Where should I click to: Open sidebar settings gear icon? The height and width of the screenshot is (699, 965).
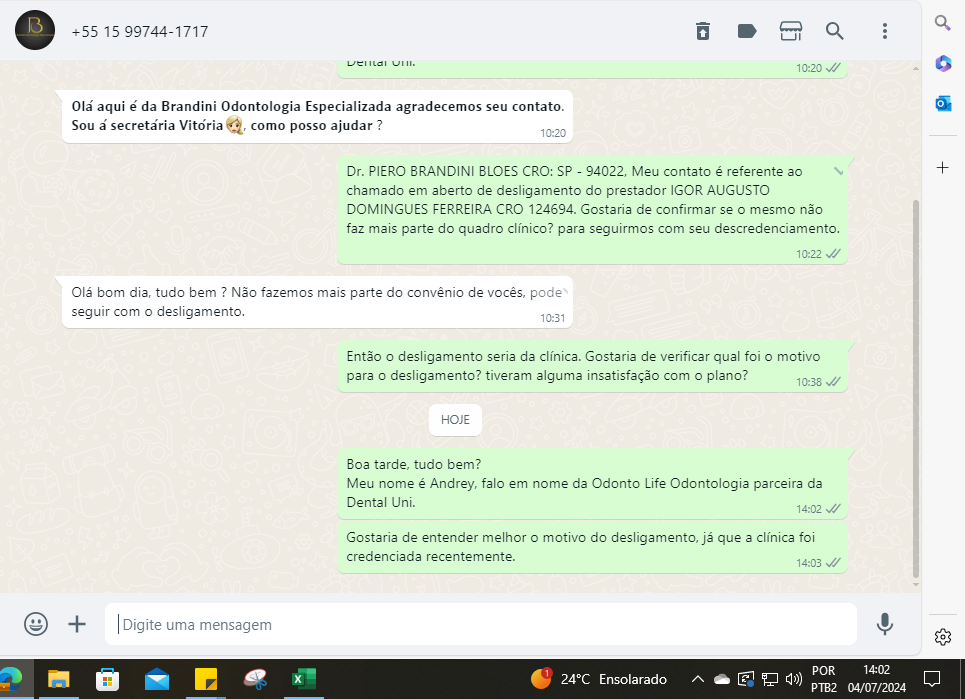(942, 637)
